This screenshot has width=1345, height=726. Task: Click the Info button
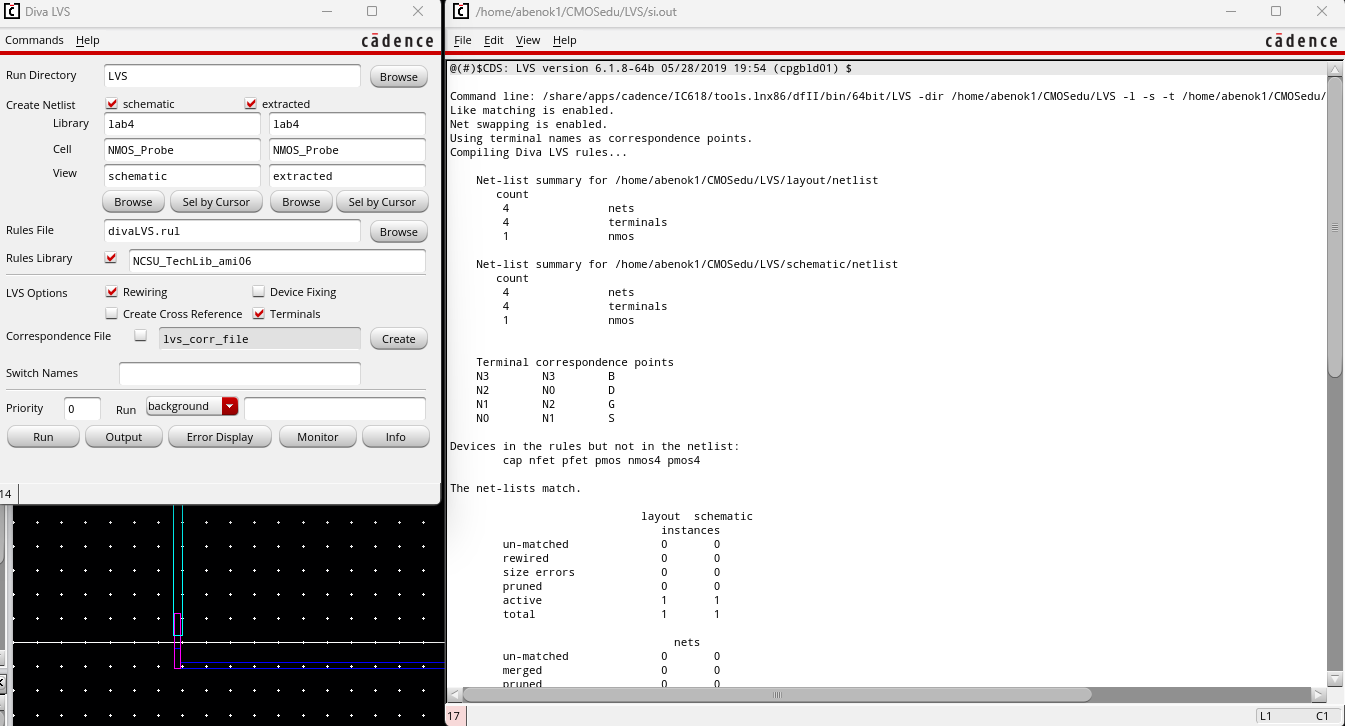[396, 437]
